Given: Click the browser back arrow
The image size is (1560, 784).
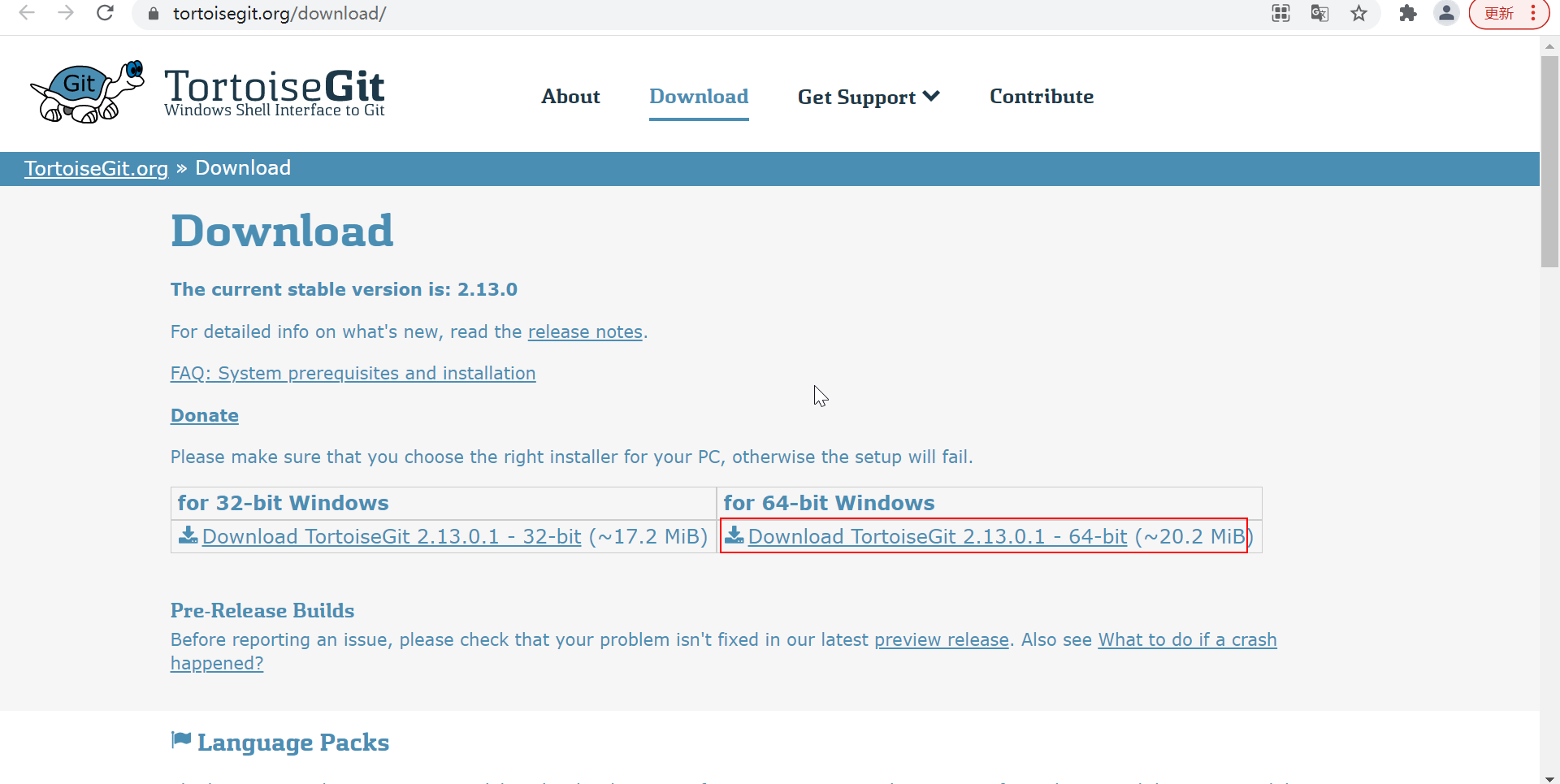Looking at the screenshot, I should click(27, 13).
